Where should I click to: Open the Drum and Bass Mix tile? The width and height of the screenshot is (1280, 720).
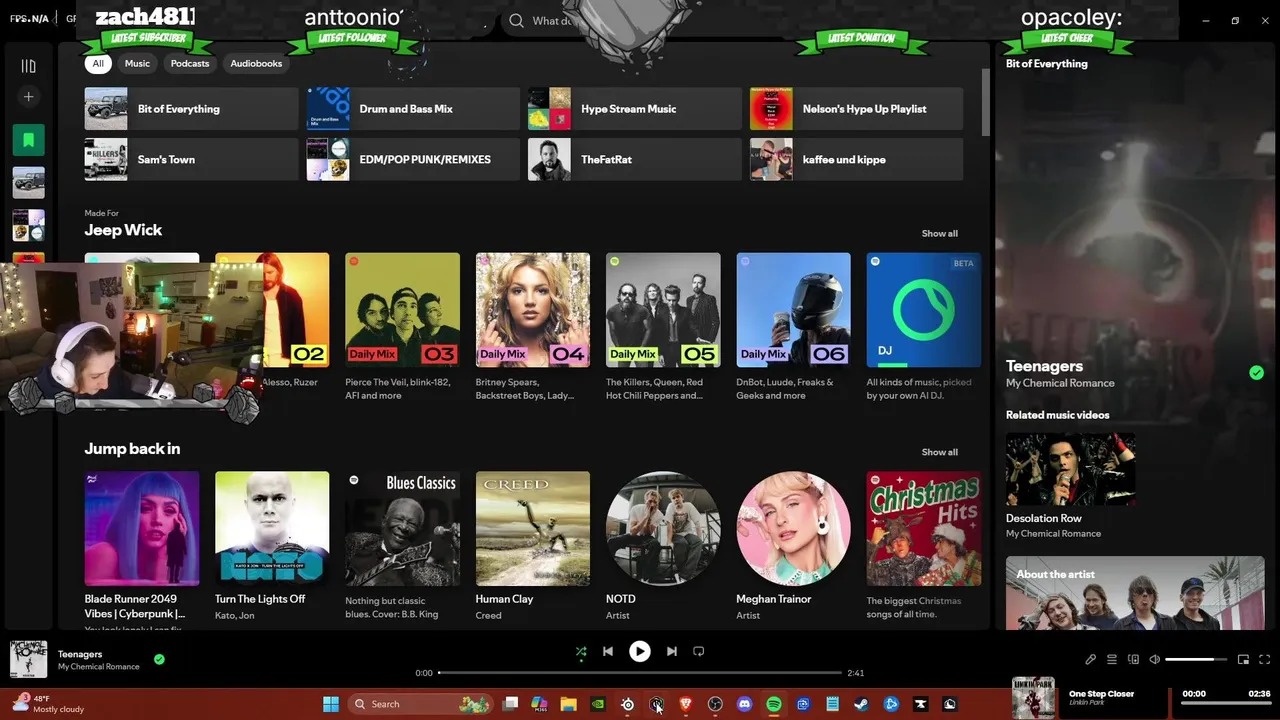pyautogui.click(x=413, y=109)
